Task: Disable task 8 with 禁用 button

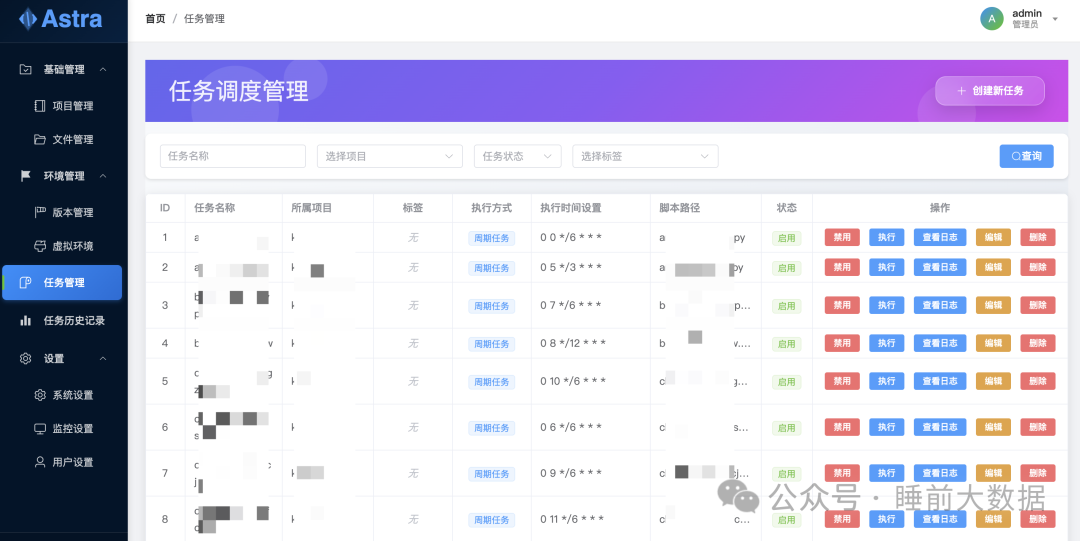Action: [842, 519]
